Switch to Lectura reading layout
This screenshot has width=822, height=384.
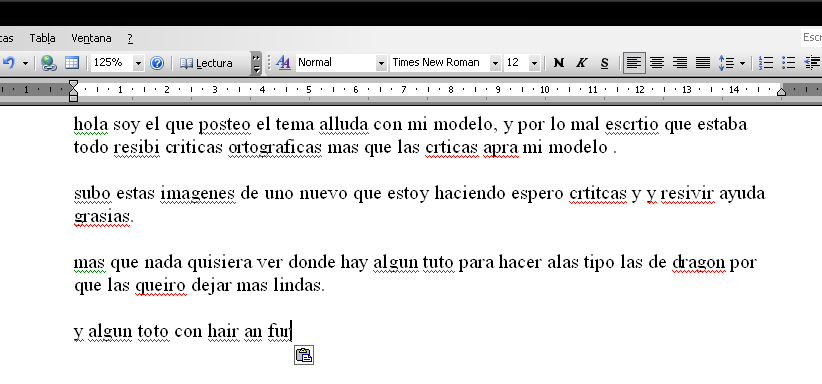point(206,63)
